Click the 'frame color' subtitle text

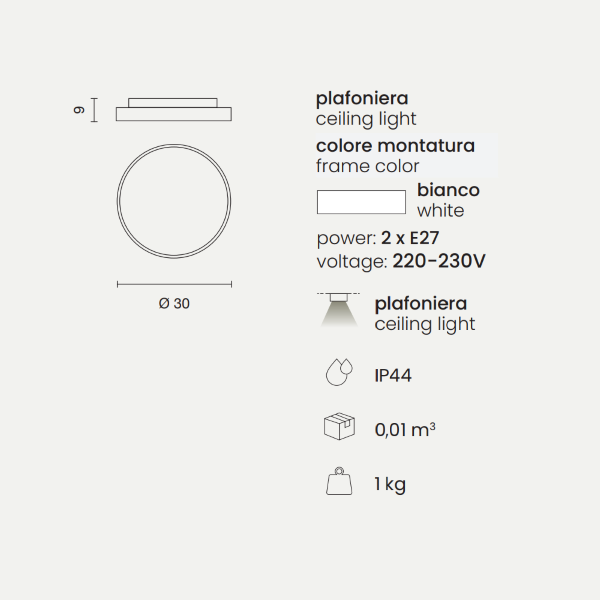367,166
